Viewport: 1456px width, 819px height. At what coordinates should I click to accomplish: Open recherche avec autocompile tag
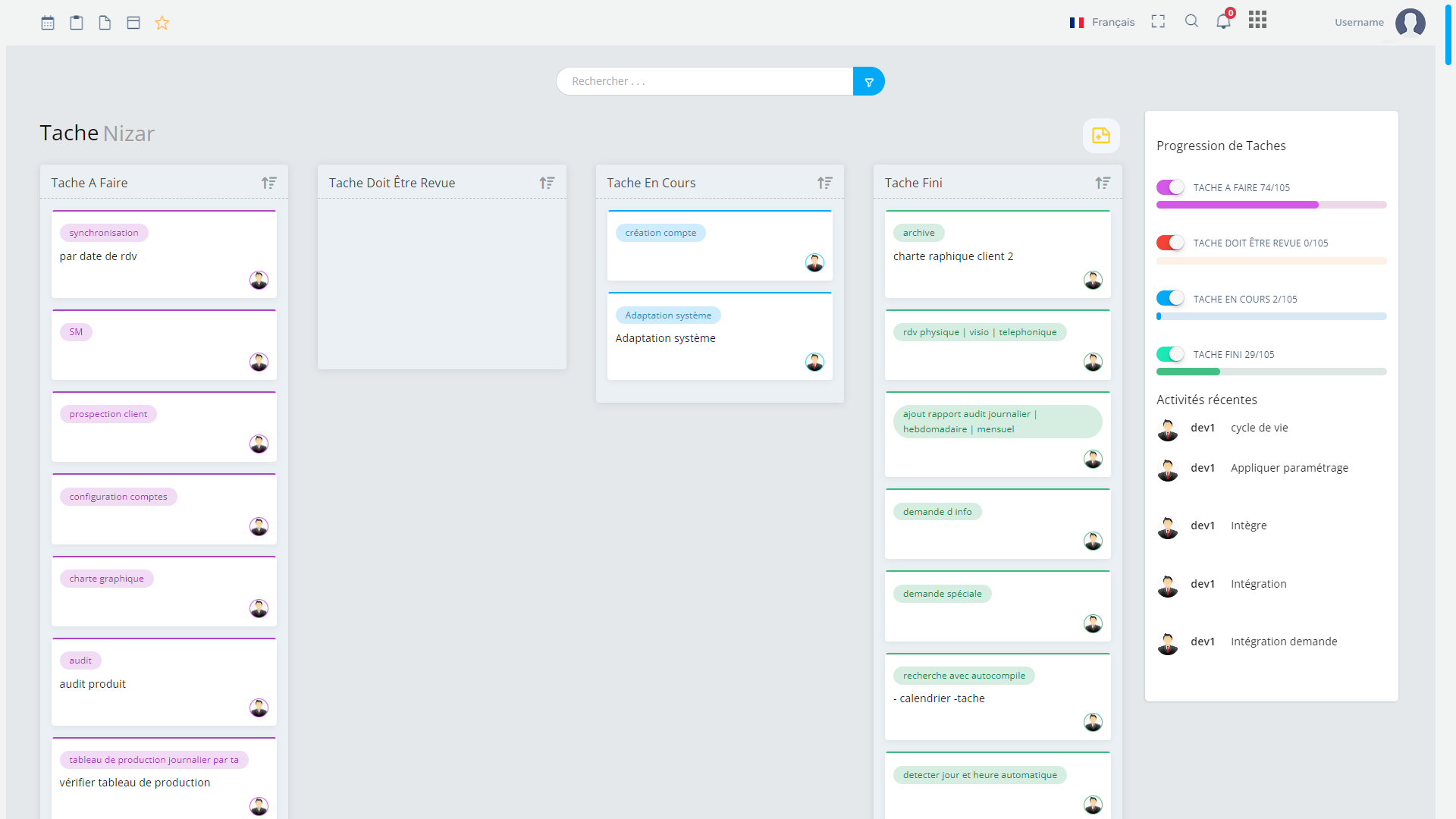pyautogui.click(x=964, y=676)
